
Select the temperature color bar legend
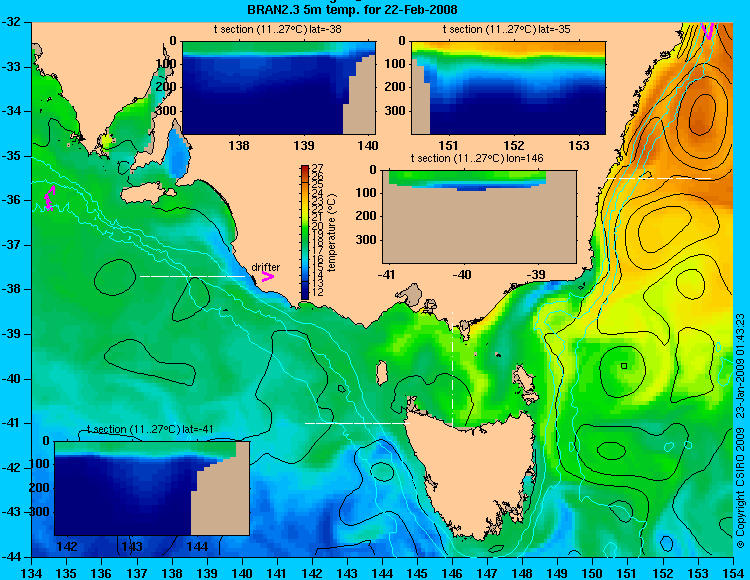click(305, 232)
